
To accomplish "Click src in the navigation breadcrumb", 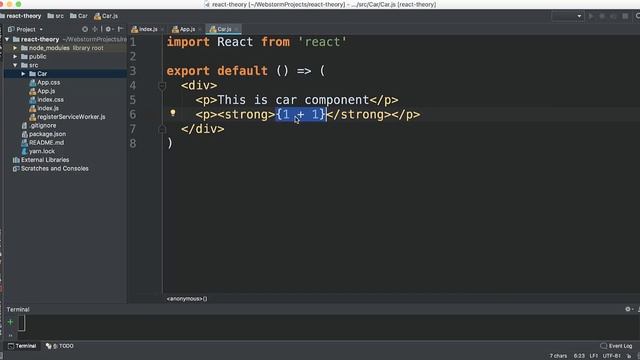I will tap(56, 16).
